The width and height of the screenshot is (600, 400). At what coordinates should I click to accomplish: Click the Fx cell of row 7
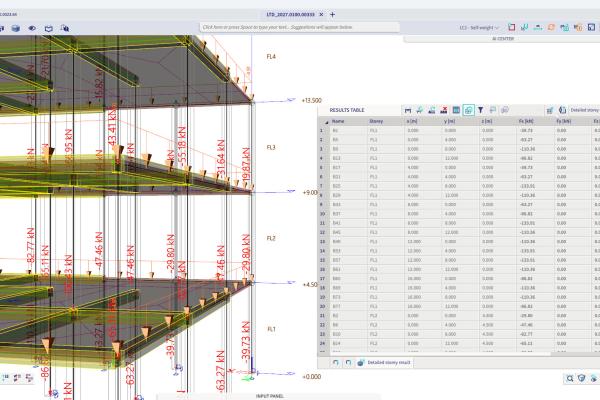point(535,186)
